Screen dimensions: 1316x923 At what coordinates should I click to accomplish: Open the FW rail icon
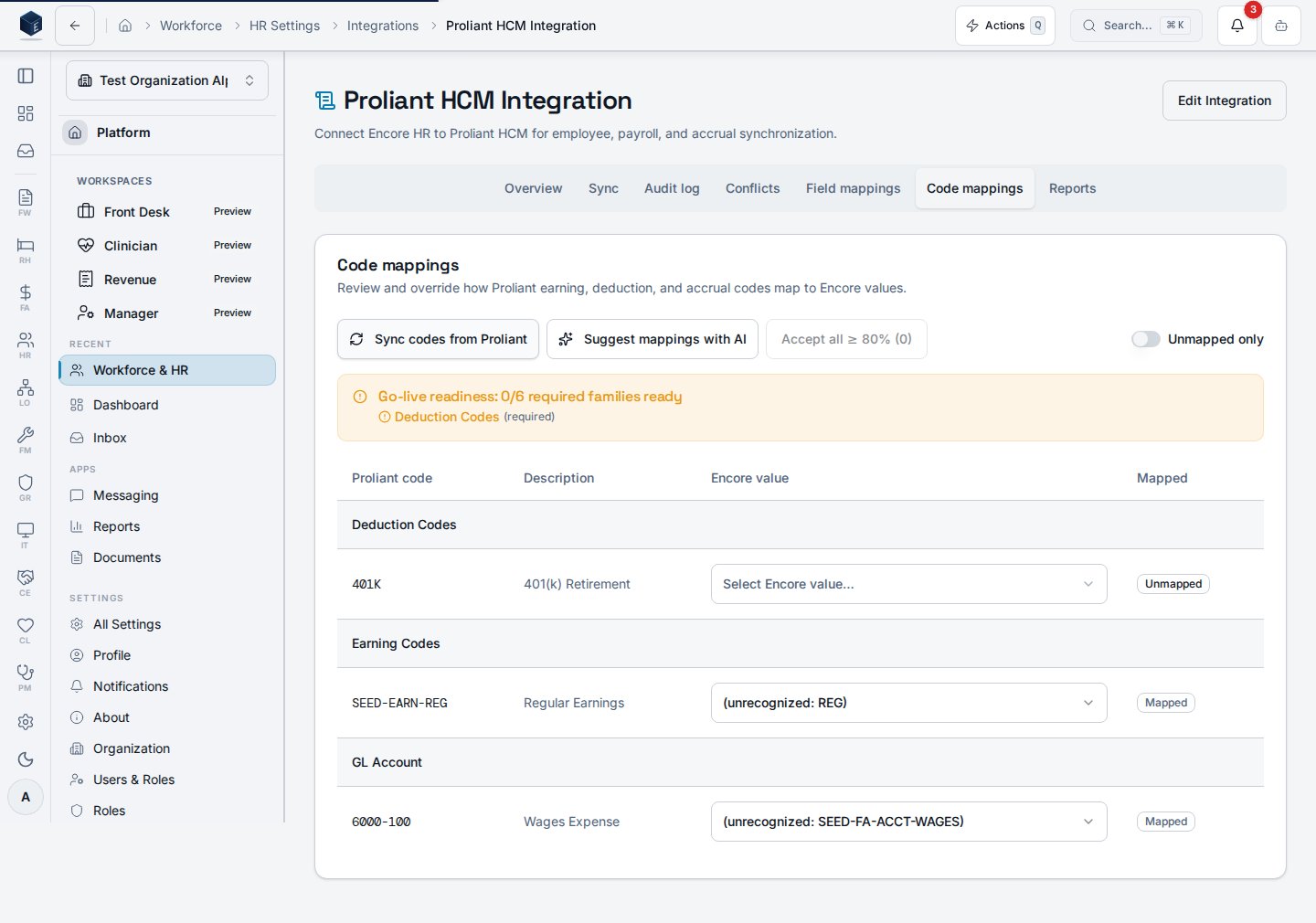click(x=26, y=202)
